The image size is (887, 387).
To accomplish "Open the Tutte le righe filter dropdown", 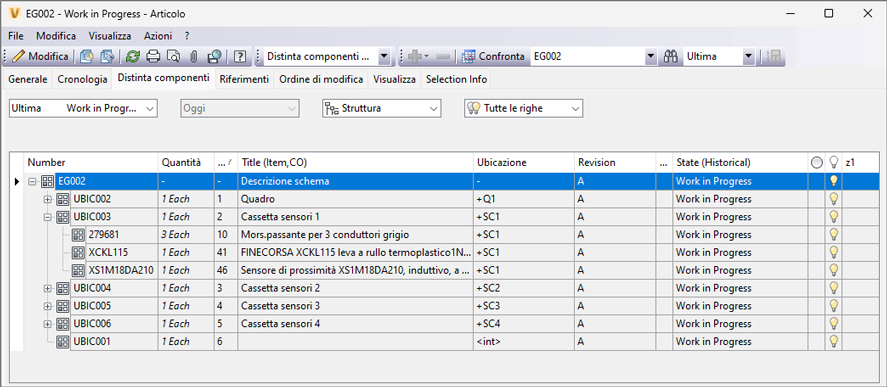I will click(x=523, y=108).
